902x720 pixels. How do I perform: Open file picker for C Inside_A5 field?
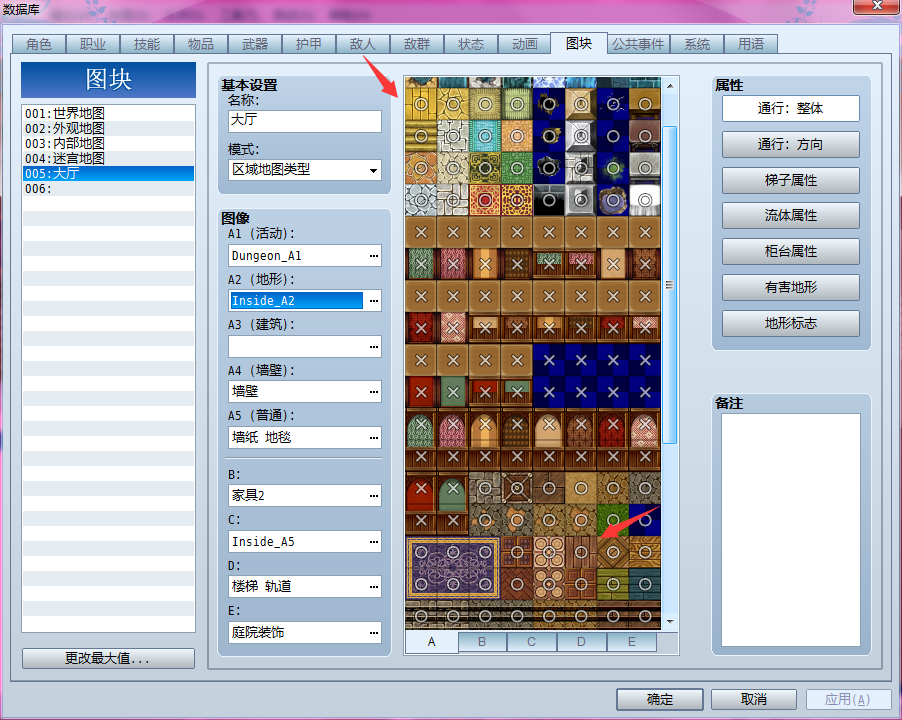pos(374,542)
